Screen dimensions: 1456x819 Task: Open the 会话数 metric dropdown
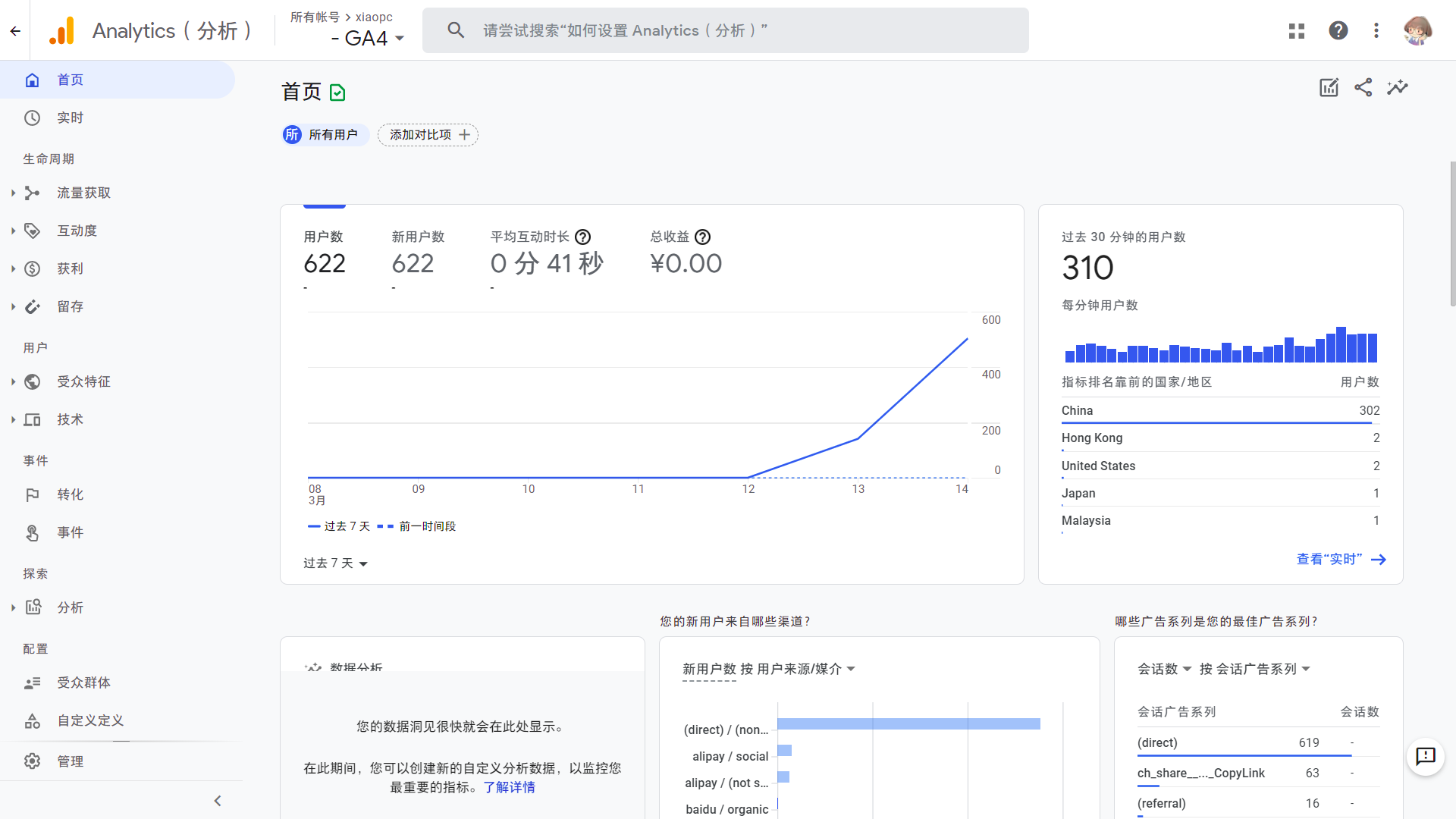(x=1165, y=669)
